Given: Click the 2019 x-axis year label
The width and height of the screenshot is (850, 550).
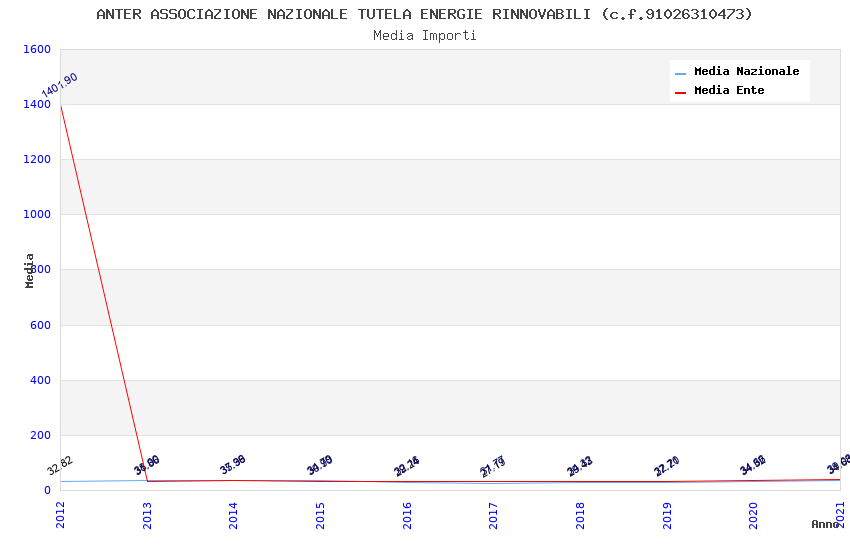Looking at the screenshot, I should point(667,515).
